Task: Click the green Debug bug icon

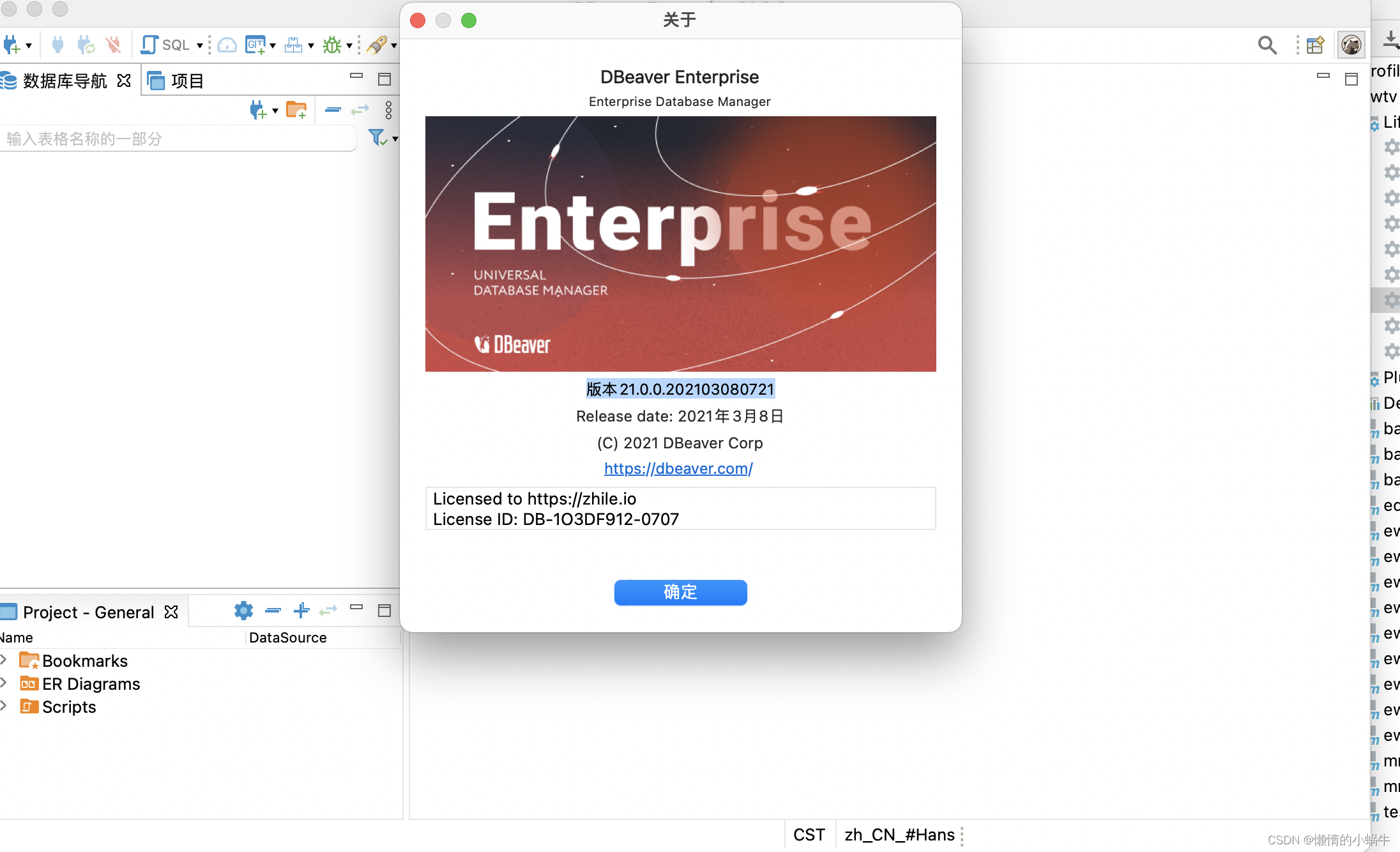Action: (x=332, y=45)
